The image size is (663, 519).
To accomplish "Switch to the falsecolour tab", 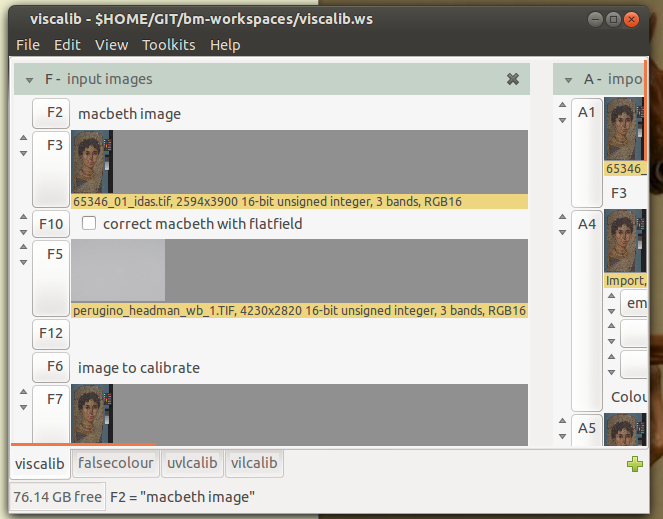I will (x=116, y=463).
